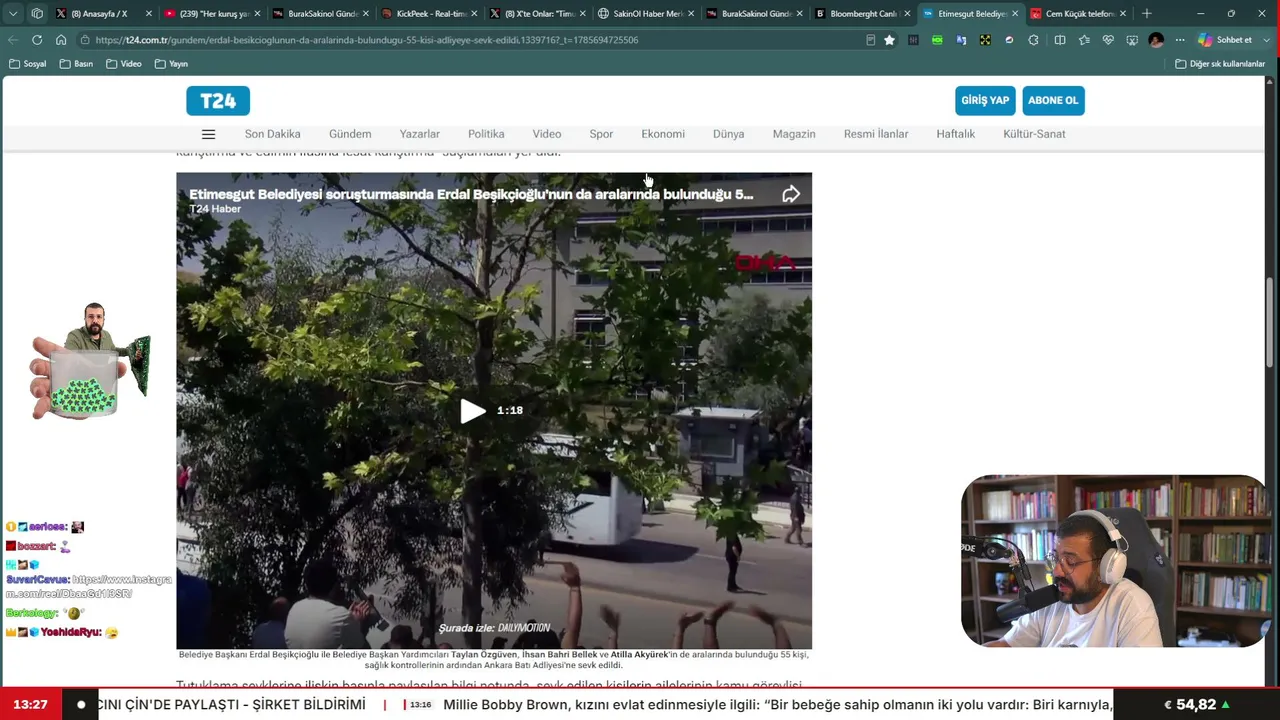The height and width of the screenshot is (720, 1280).
Task: Open the browser settings three-dot menu
Action: pos(1180,40)
